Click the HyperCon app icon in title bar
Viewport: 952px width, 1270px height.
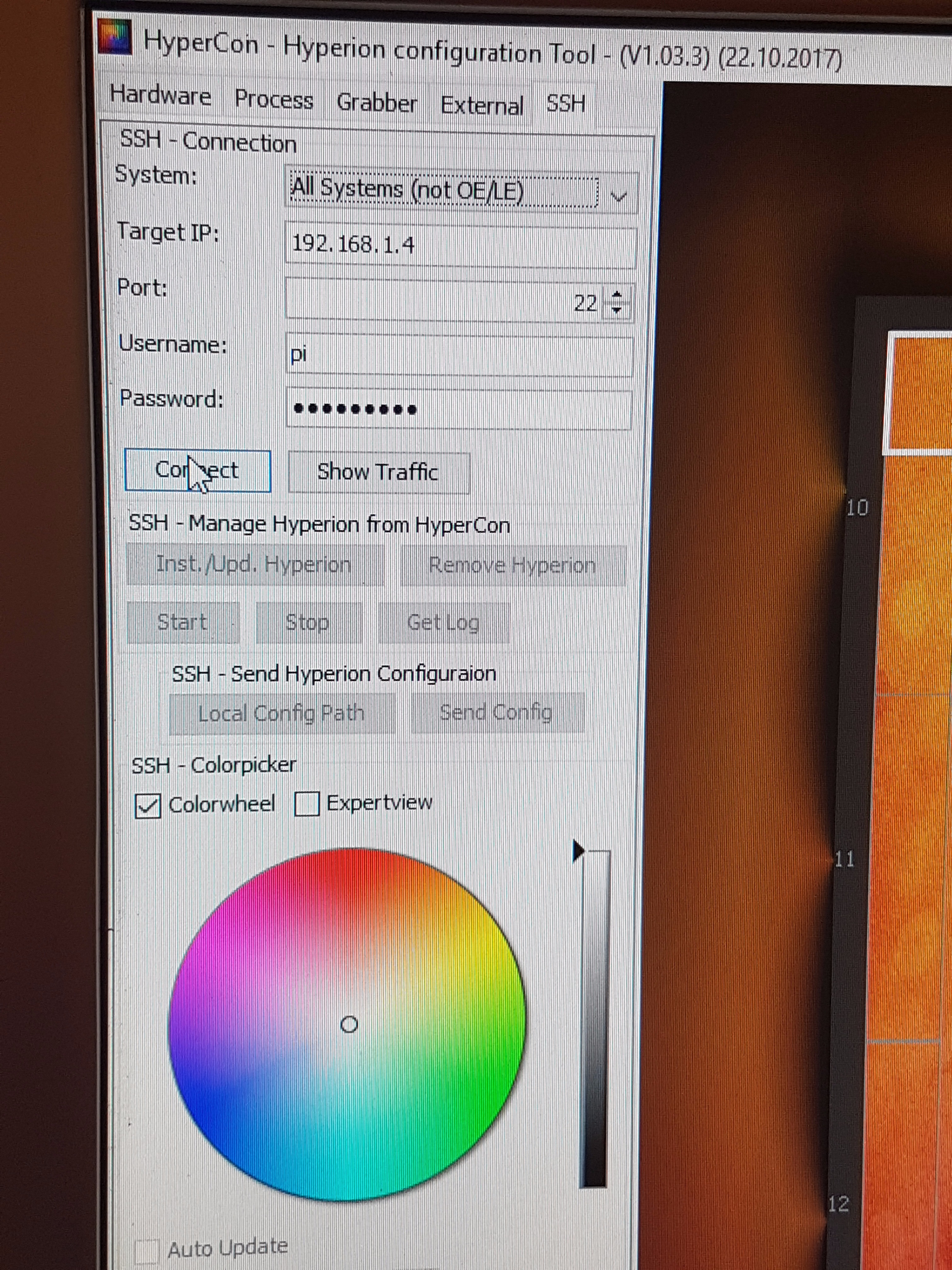point(114,37)
